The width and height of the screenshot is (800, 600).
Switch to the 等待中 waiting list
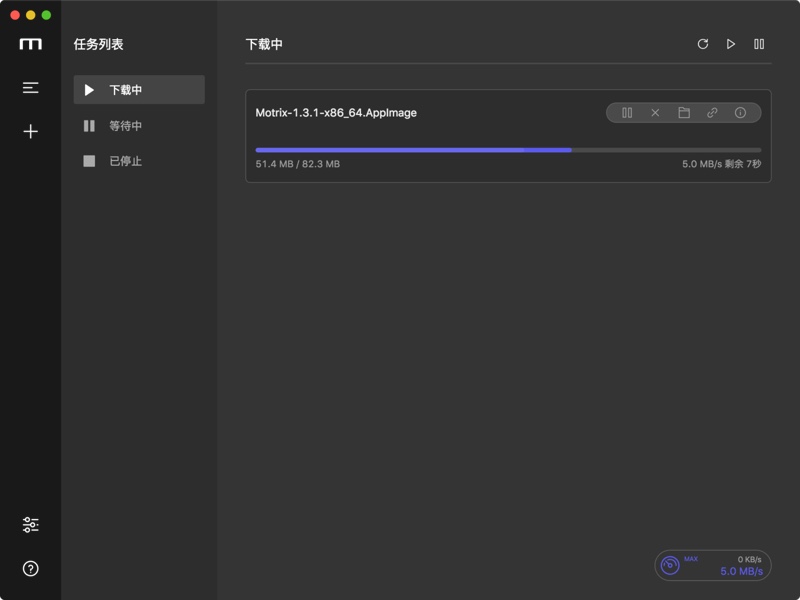[138, 125]
